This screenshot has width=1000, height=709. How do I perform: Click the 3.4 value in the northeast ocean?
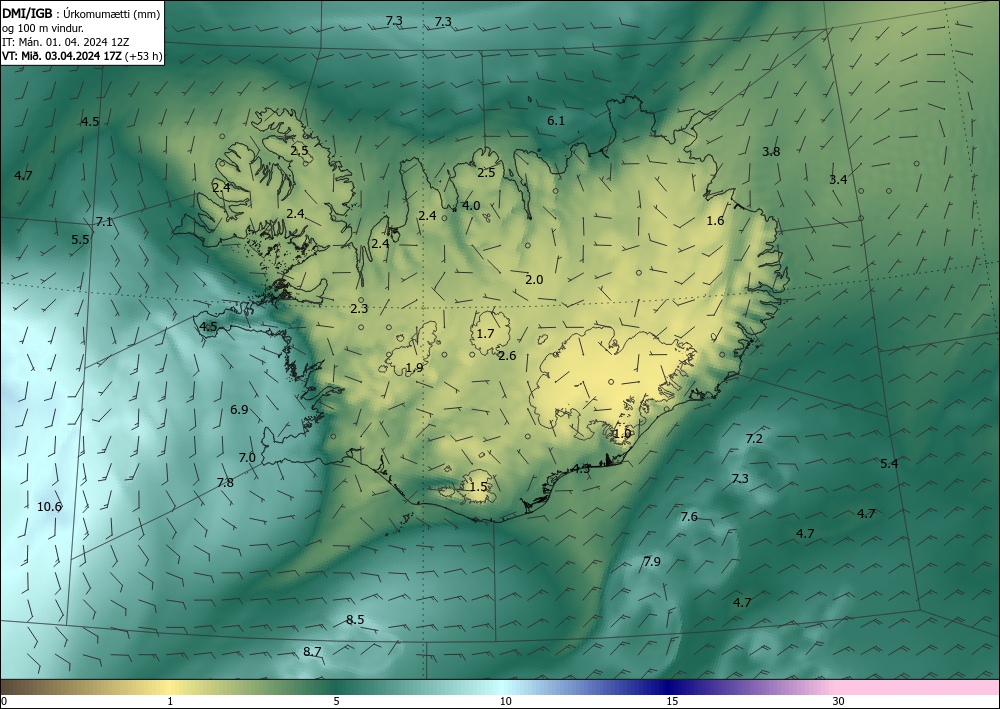pos(838,180)
